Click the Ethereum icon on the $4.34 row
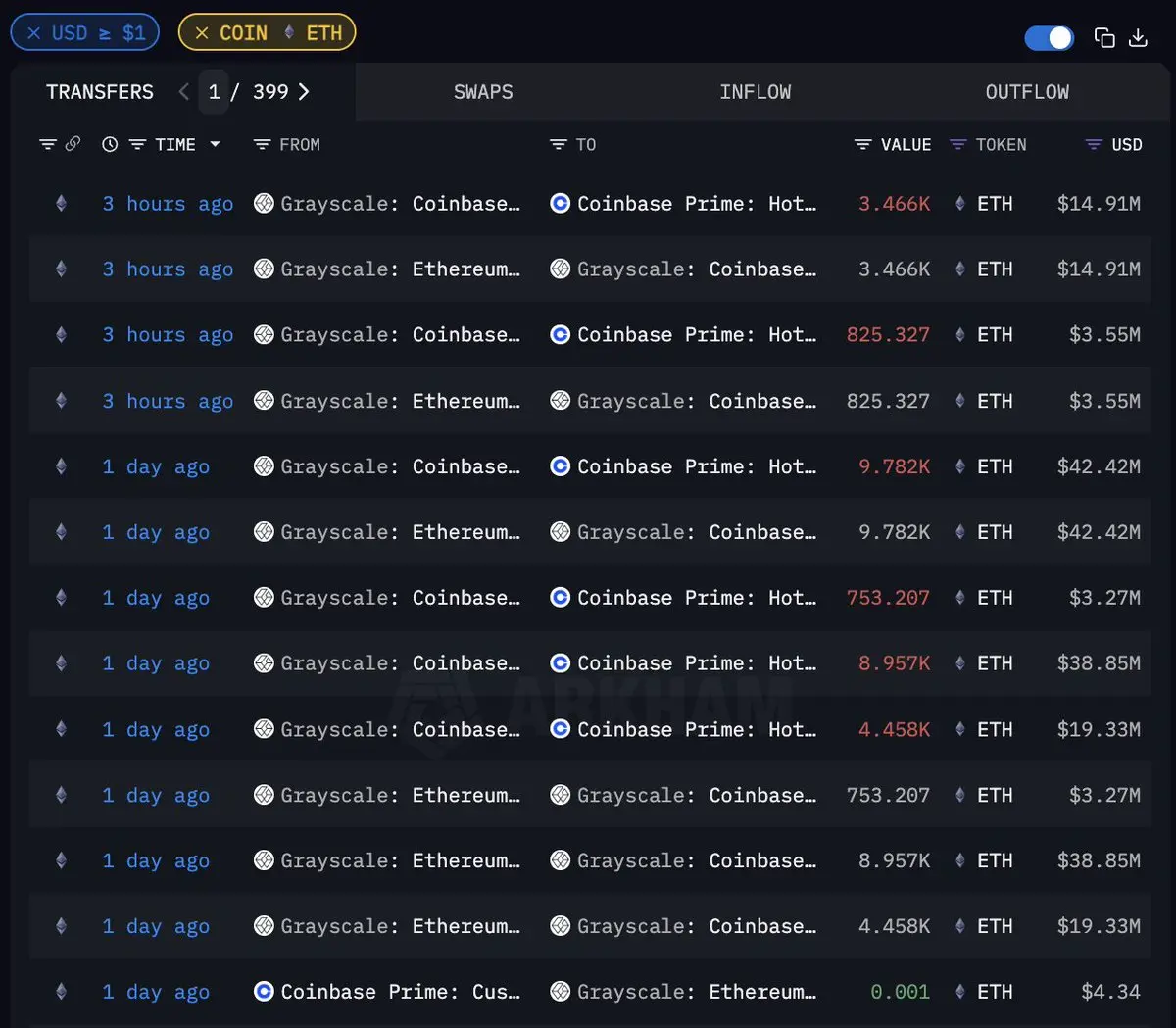 pyautogui.click(x=61, y=992)
